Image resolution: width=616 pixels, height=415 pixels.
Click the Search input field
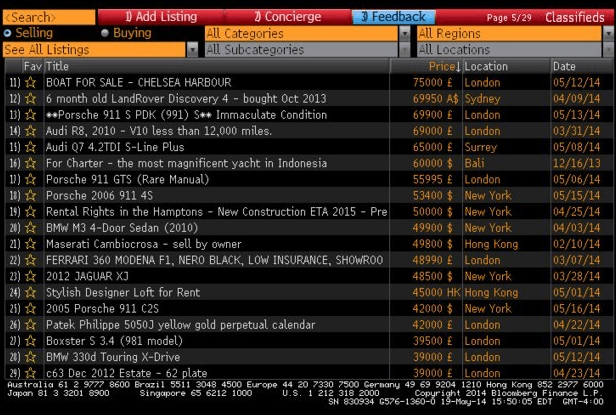point(49,17)
